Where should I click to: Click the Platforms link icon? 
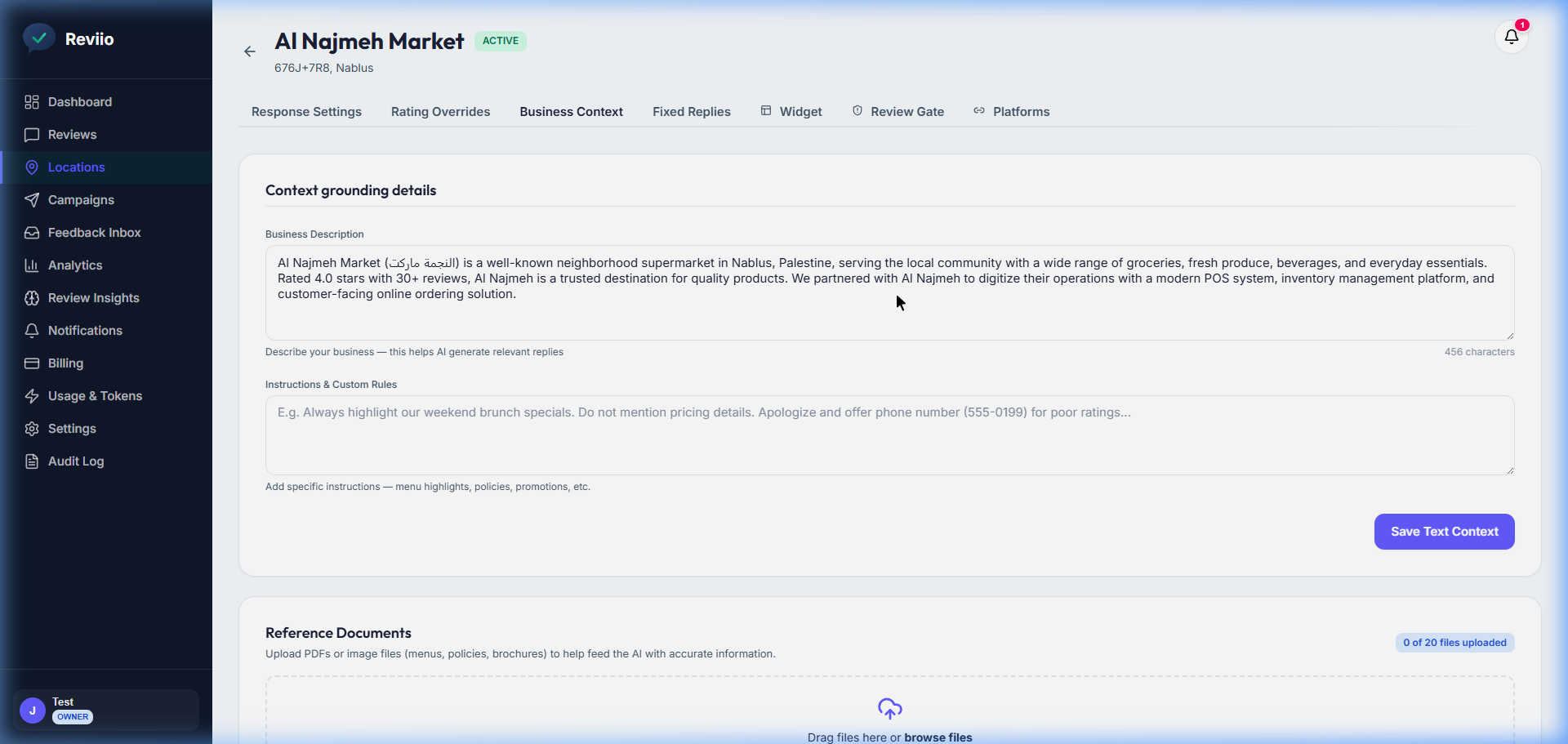click(x=979, y=110)
